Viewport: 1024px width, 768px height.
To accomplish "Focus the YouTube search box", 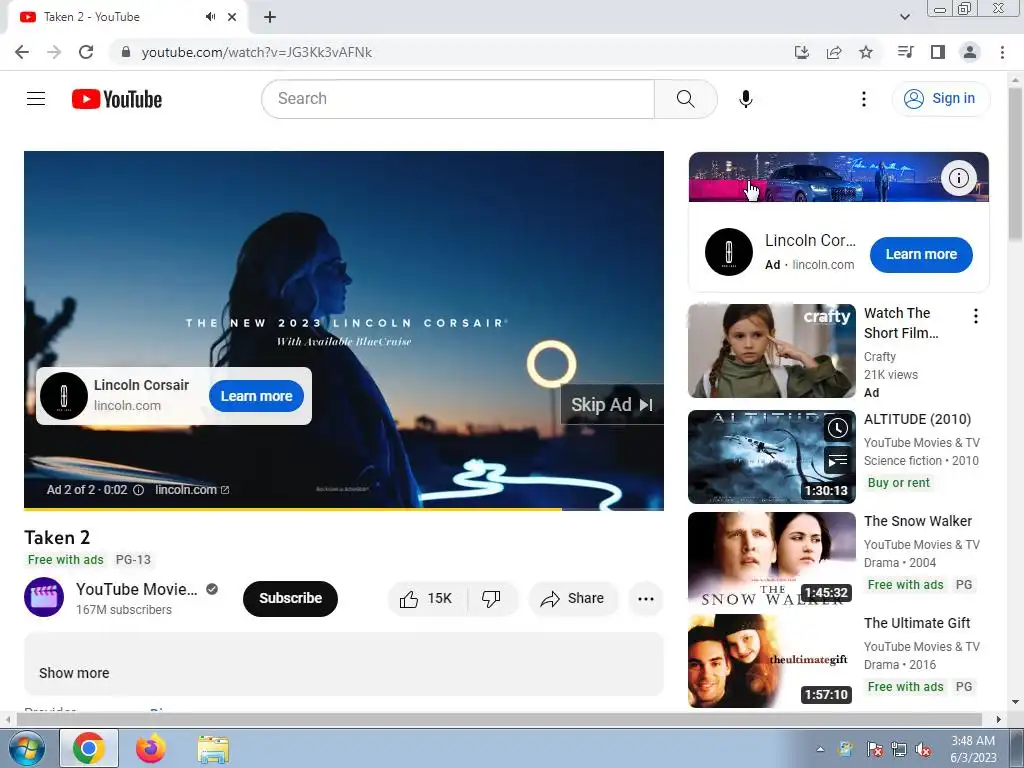I will tap(458, 99).
